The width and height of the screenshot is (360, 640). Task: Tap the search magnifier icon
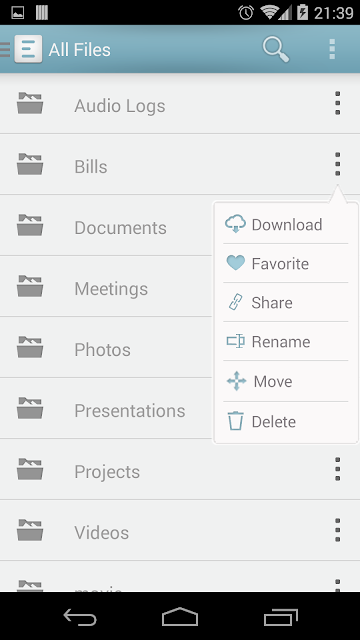[276, 49]
